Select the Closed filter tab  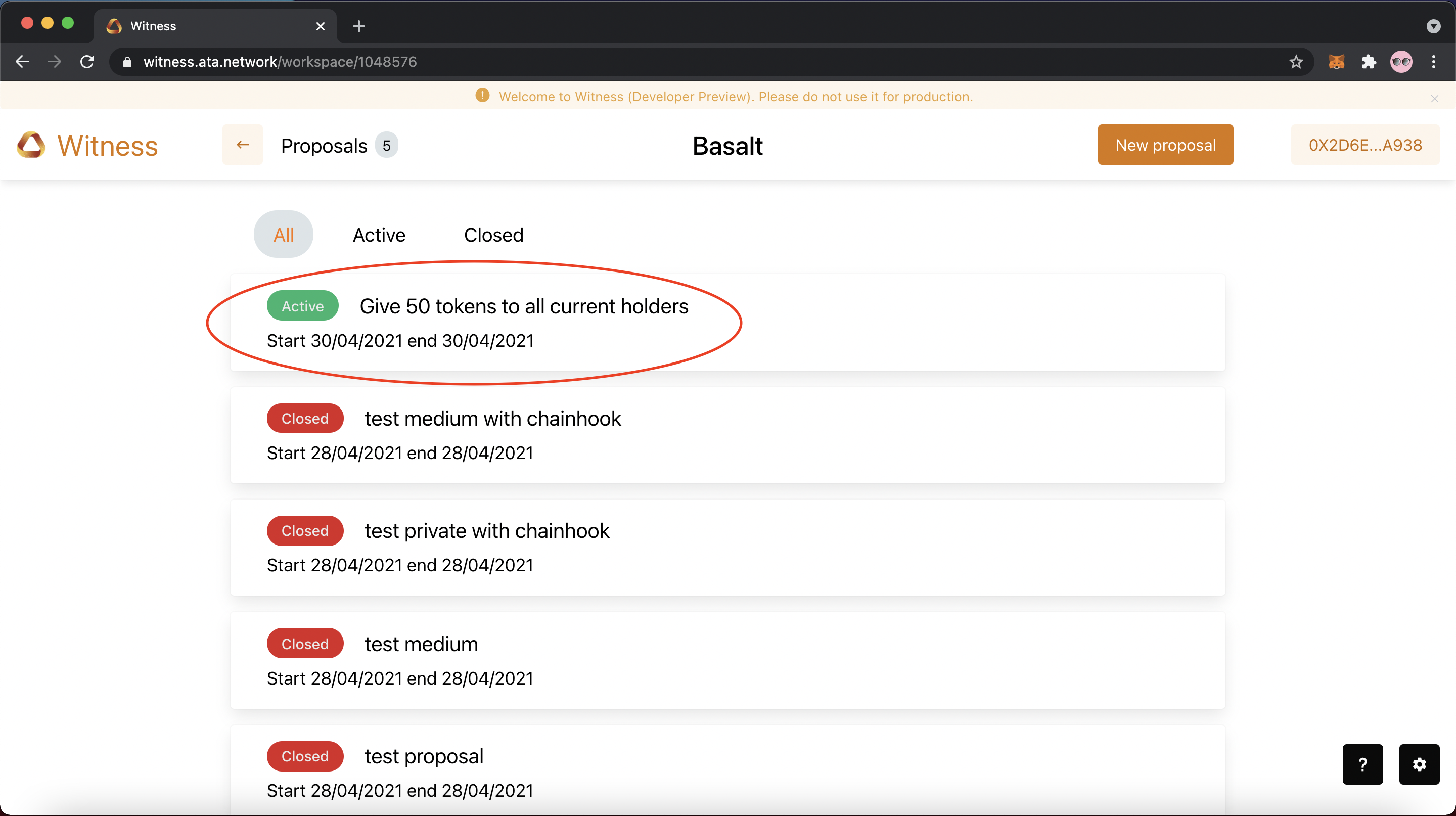click(494, 235)
